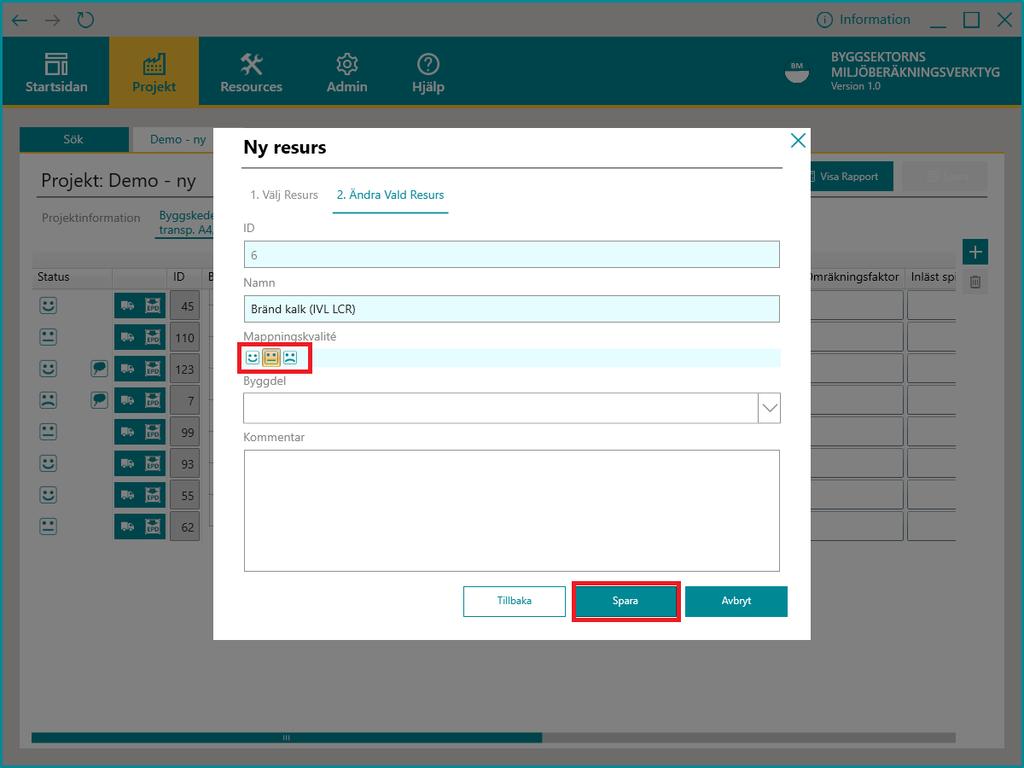Click the ID cell 99
This screenshot has width=1024, height=768.
click(x=185, y=432)
